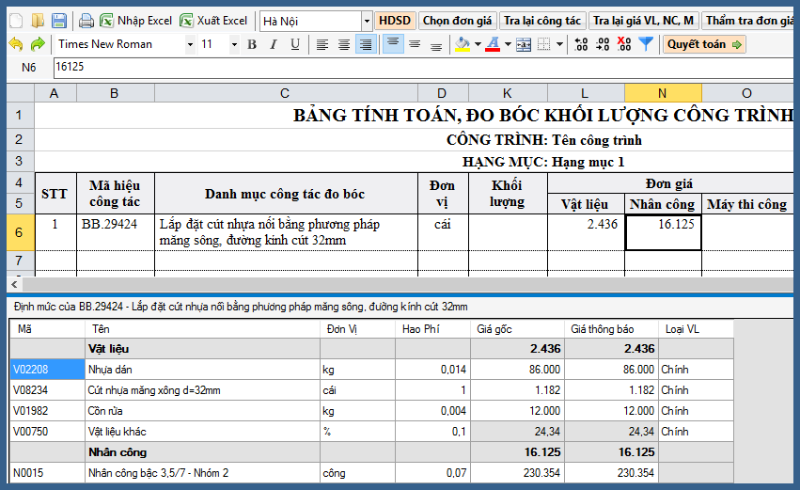The width and height of the screenshot is (800, 490).
Task: Select row V00750 Vật liệu khác
Action: [371, 432]
